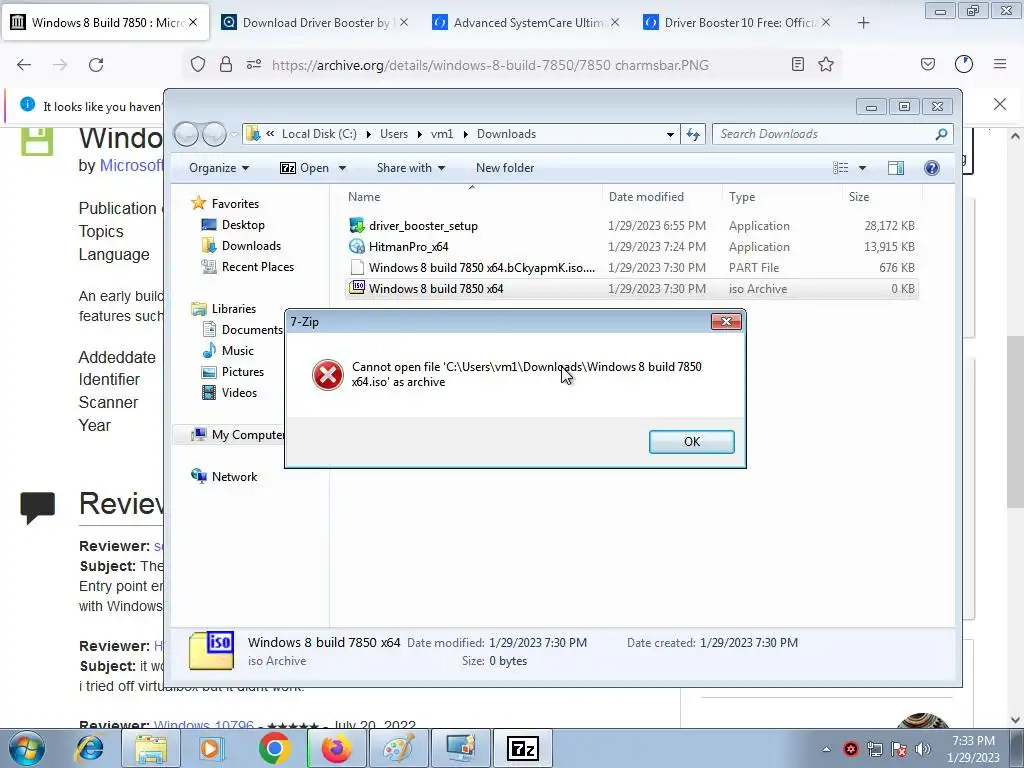
Task: Open the Firefox account icon
Action: [964, 64]
